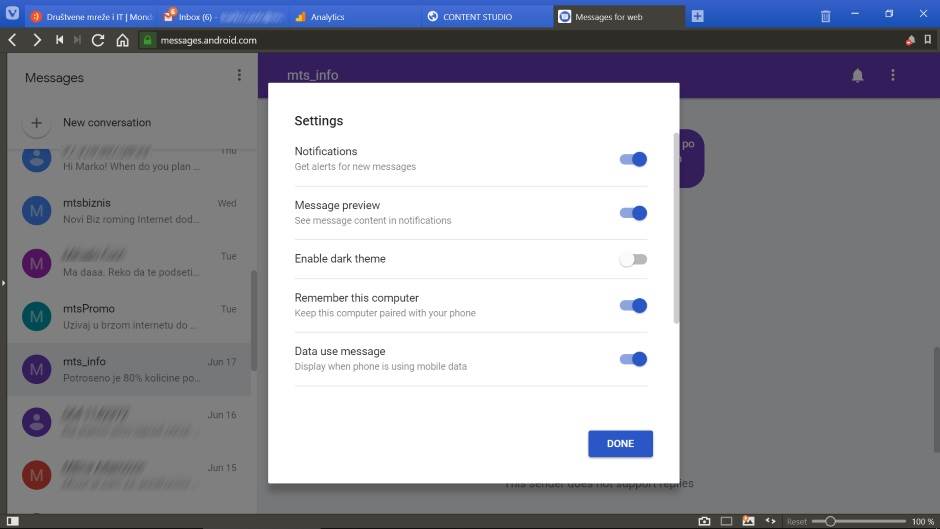Reload the page with the refresh icon
The height and width of the screenshot is (529, 940).
98,40
